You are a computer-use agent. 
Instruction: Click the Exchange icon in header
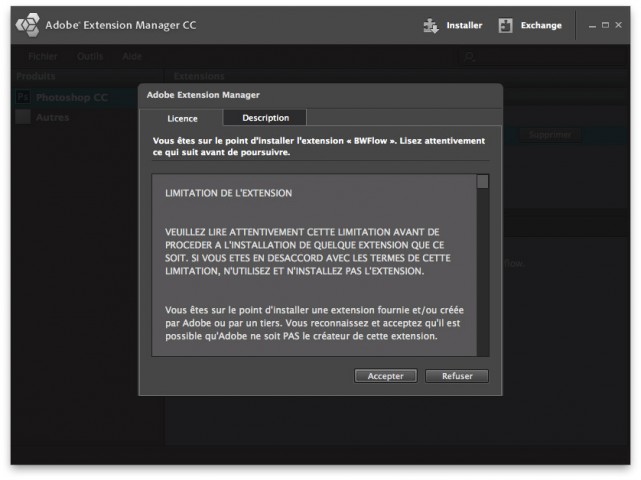505,25
